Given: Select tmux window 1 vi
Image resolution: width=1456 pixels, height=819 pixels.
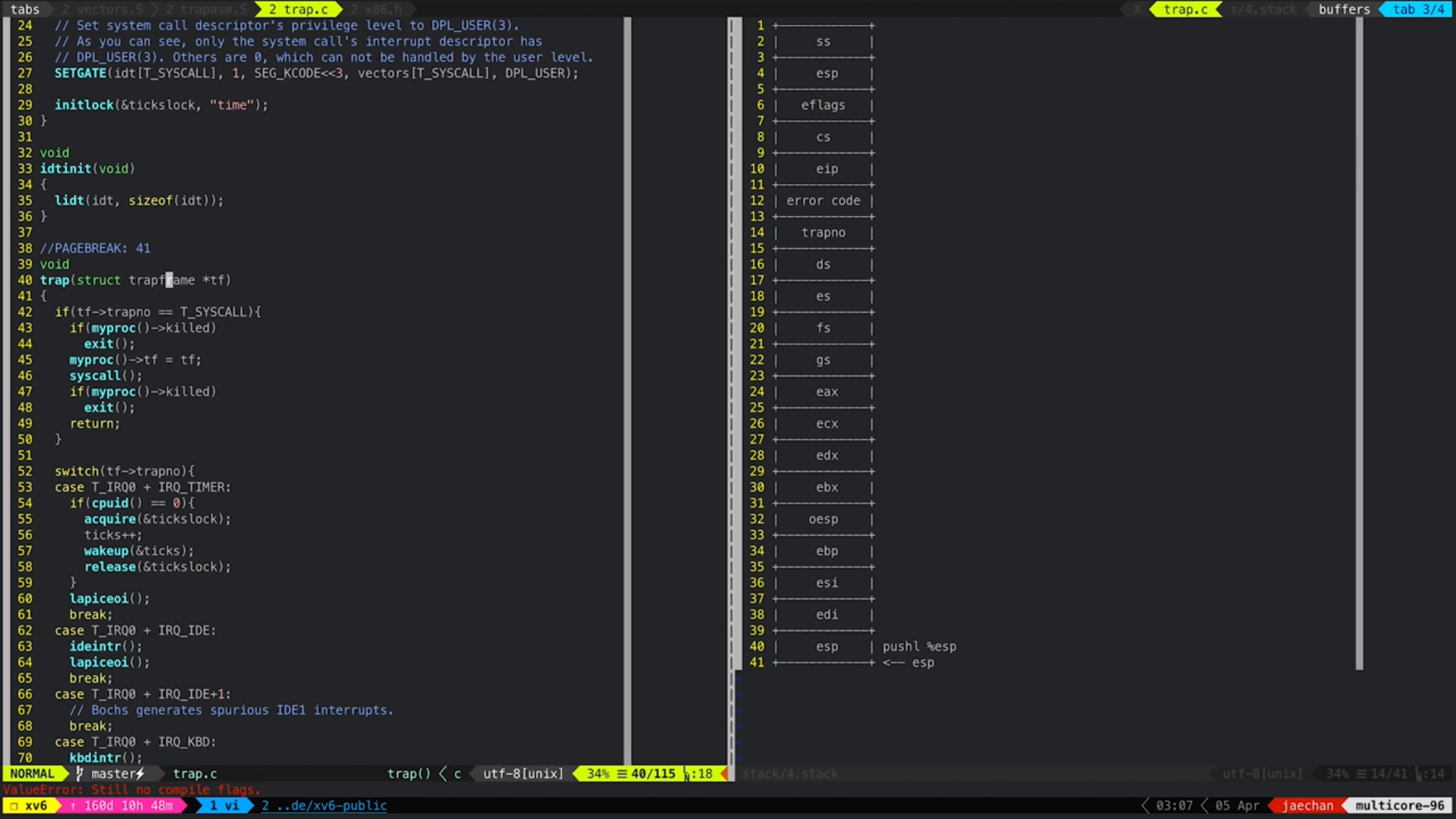Looking at the screenshot, I should click(224, 805).
